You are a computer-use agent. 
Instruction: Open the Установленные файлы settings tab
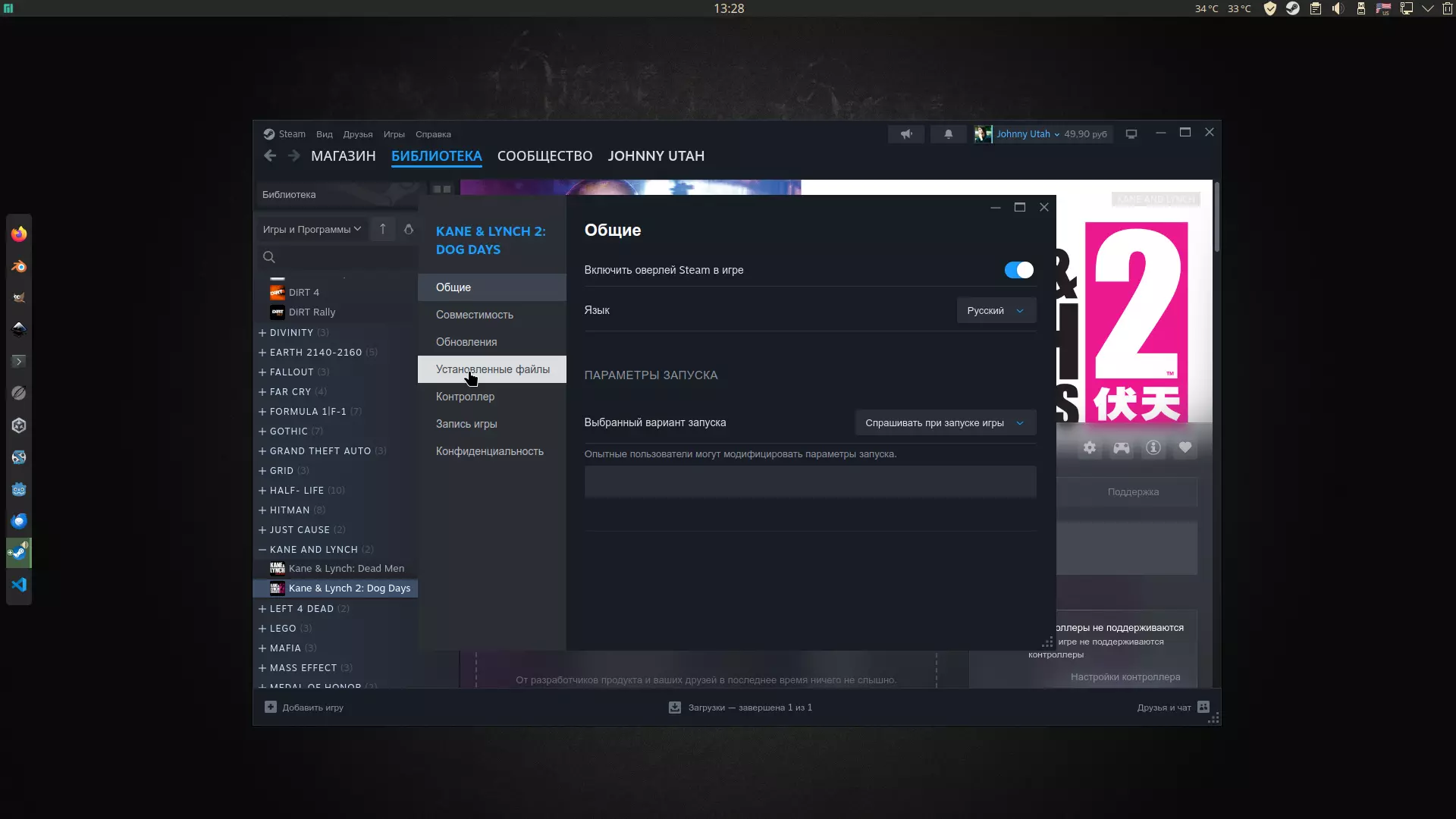pyautogui.click(x=492, y=369)
